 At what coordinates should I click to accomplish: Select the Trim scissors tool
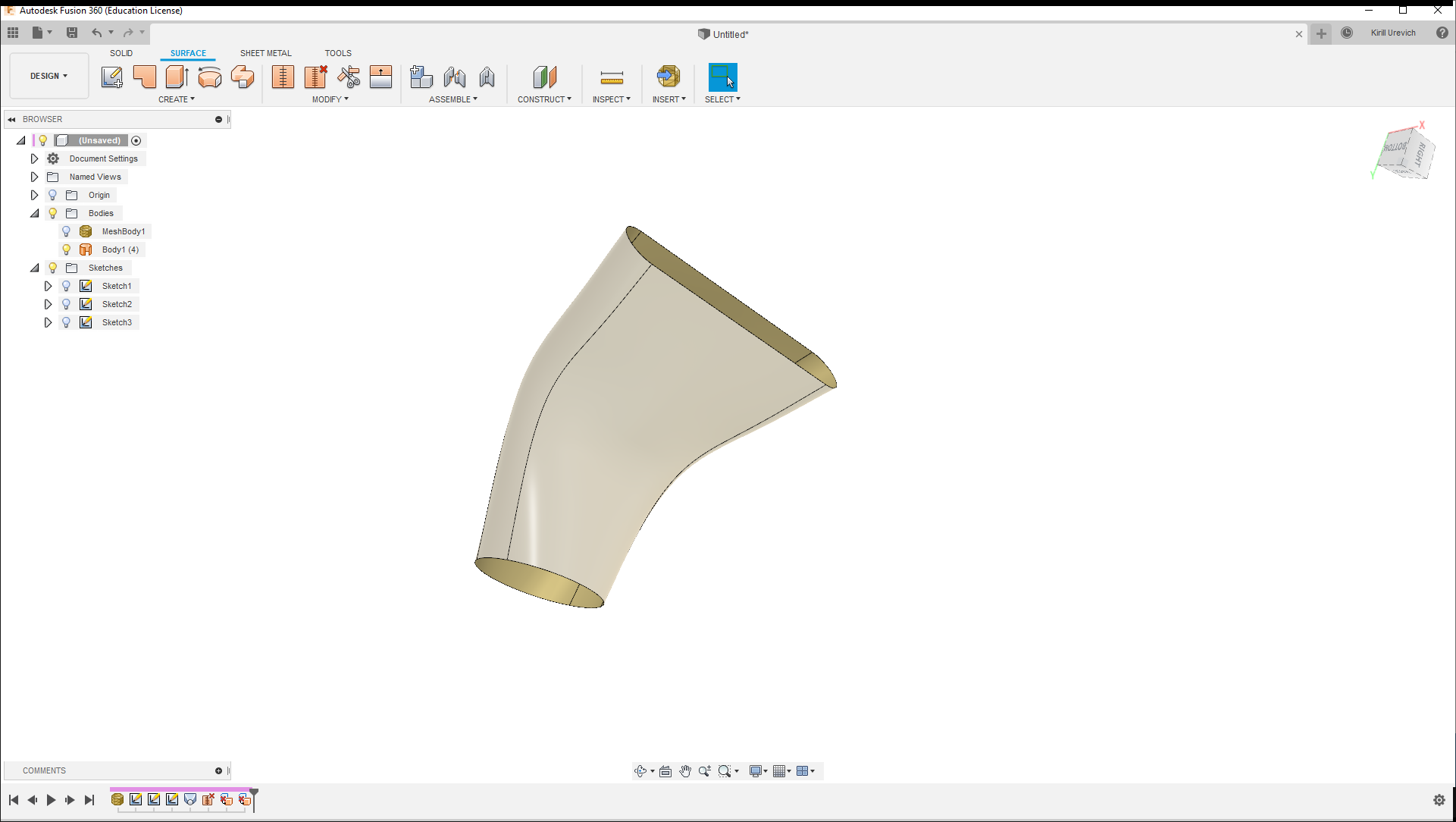click(x=349, y=77)
